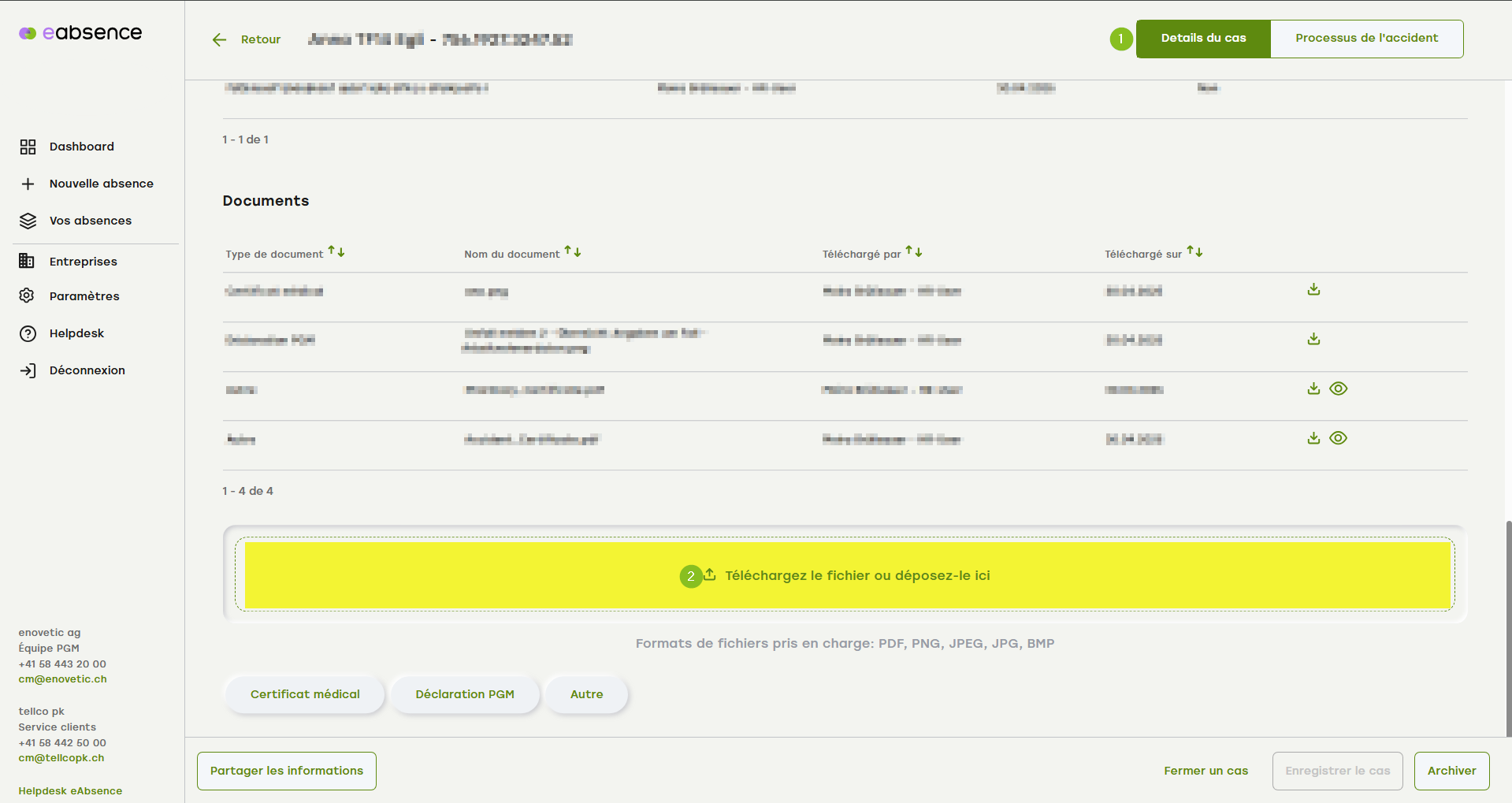
Task: Switch to Processus de l'accident tab
Action: pyautogui.click(x=1366, y=39)
